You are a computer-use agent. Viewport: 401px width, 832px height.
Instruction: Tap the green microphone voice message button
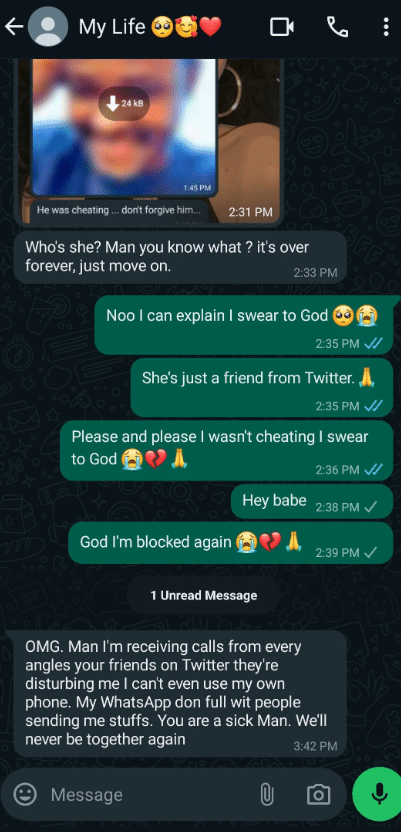(x=378, y=793)
